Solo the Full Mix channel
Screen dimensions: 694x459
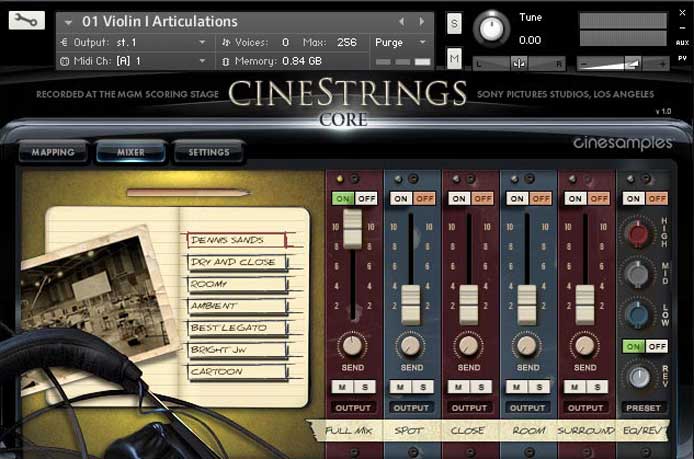tap(365, 387)
